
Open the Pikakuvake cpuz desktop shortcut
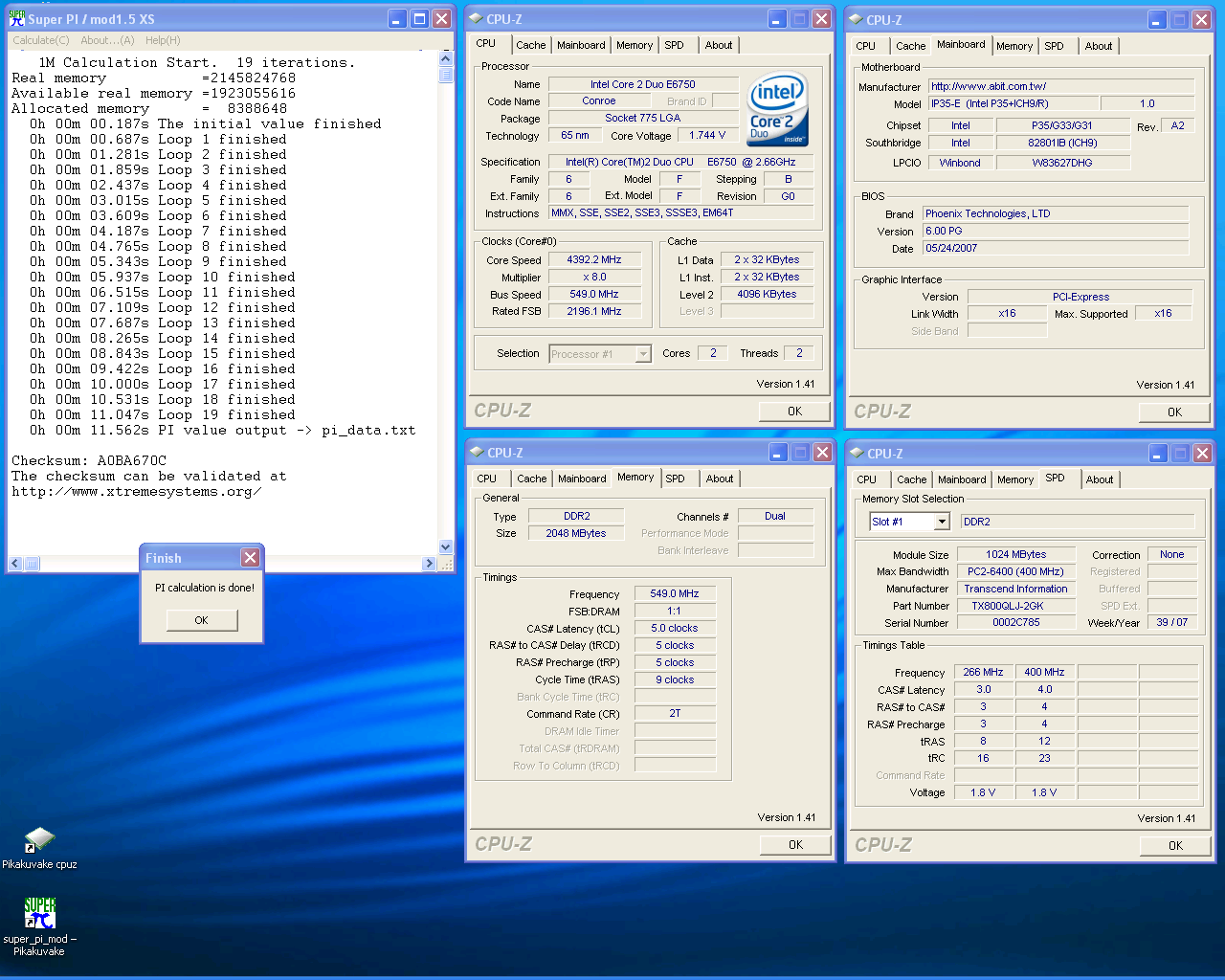coord(39,847)
